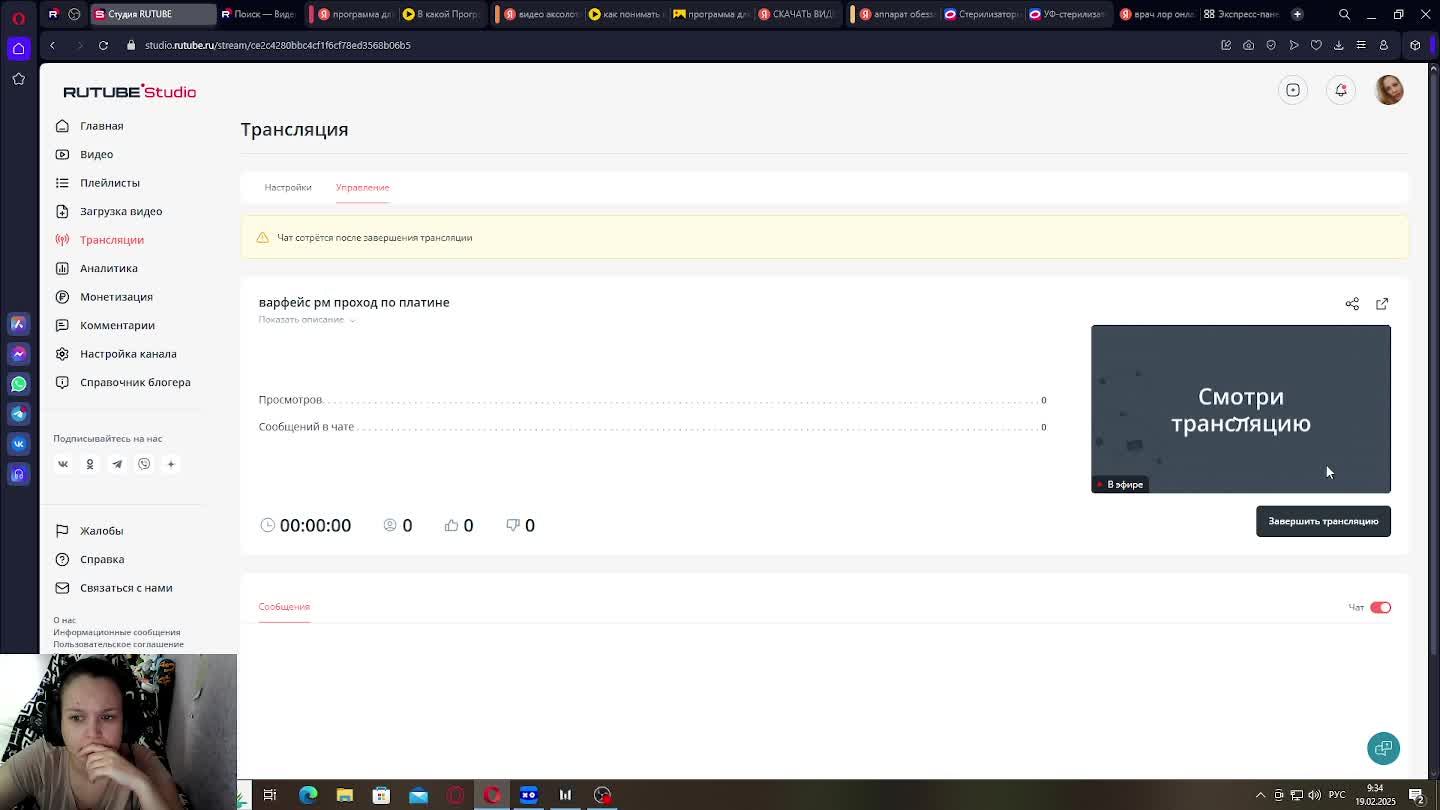Open the support chat widget button
Screen dimensions: 1440x810
tap(1384, 748)
